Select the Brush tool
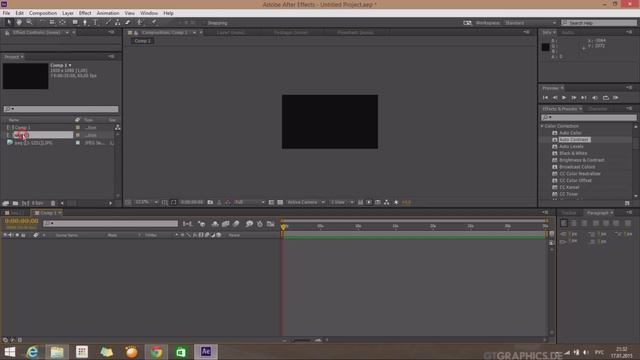 (x=108, y=22)
